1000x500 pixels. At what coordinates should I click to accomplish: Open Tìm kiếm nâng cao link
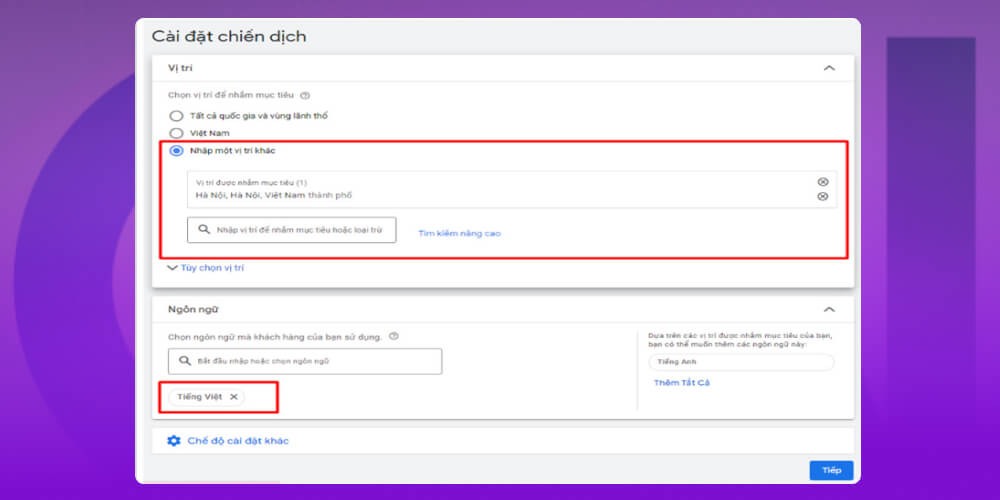click(x=459, y=233)
